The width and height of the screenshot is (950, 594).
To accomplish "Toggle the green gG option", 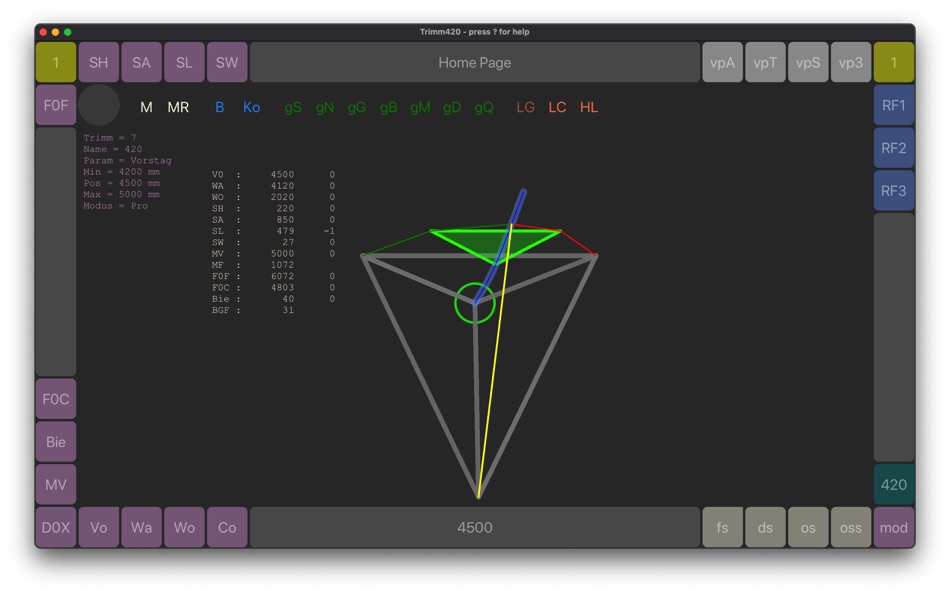I will [x=356, y=107].
